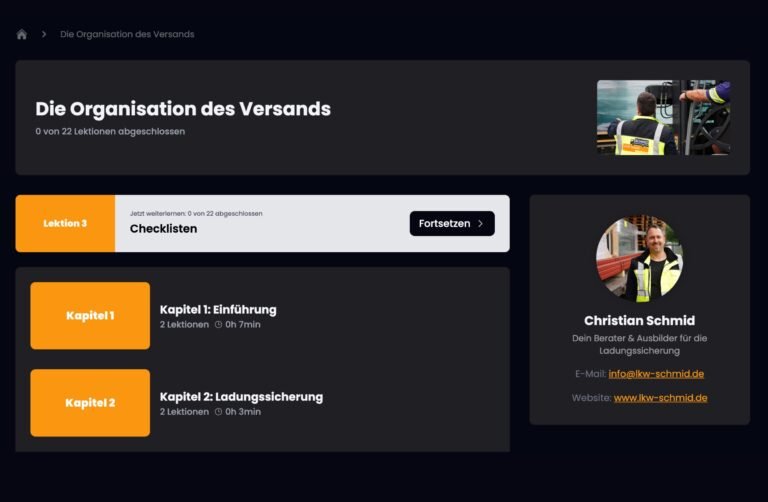Click the arrow inside the Fortsetzen button
The height and width of the screenshot is (502, 768).
[480, 224]
